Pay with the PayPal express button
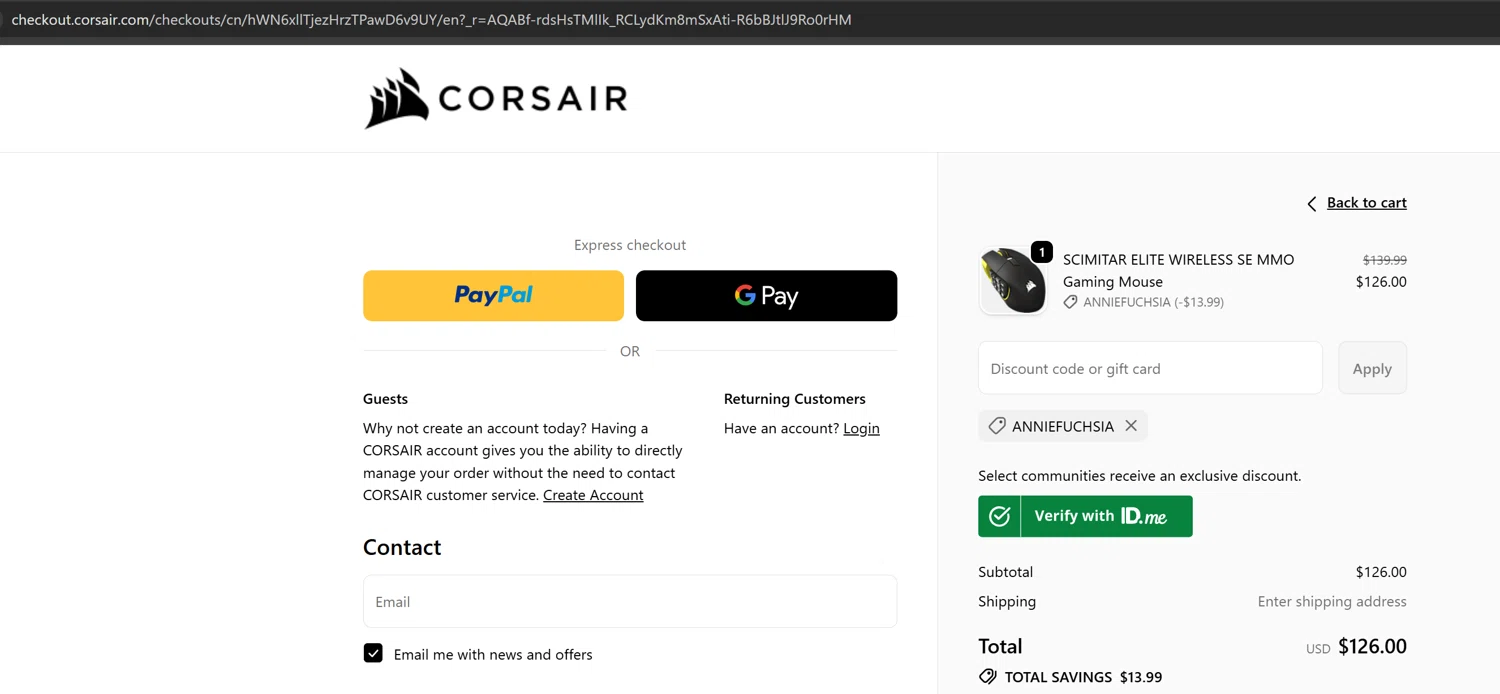This screenshot has height=694, width=1500. [493, 295]
